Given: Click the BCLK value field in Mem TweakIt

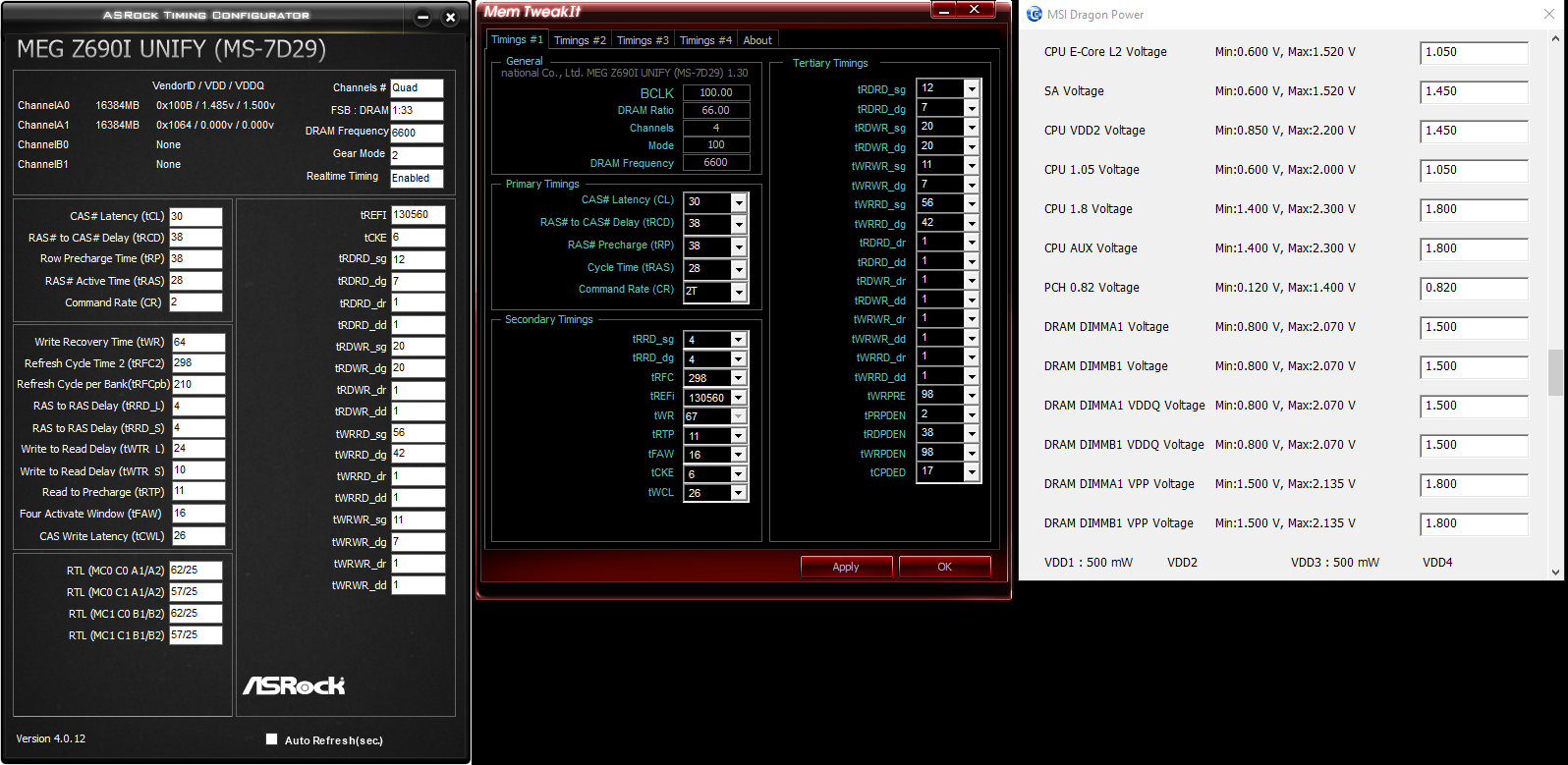Looking at the screenshot, I should point(716,92).
